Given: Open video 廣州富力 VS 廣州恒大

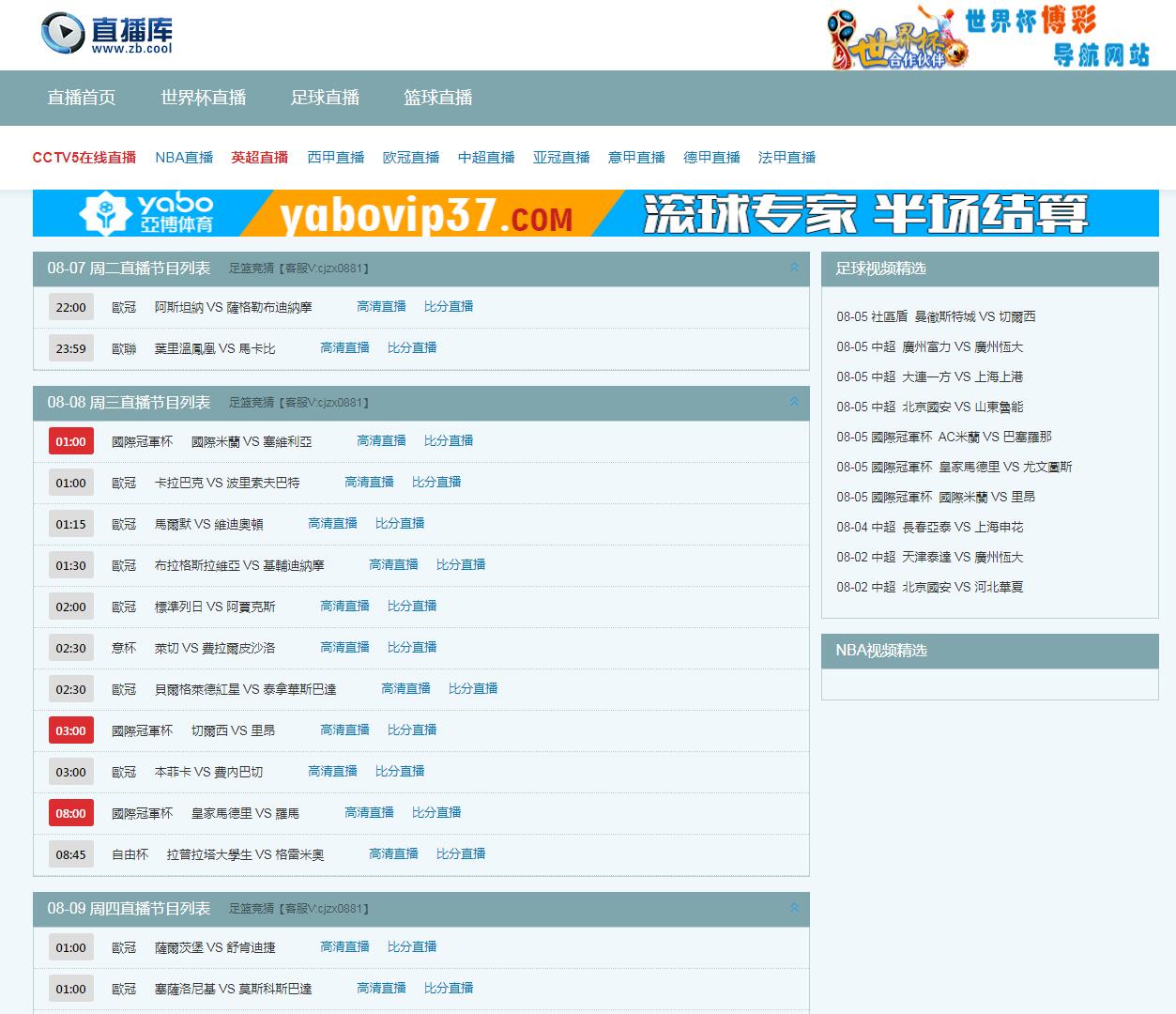Looking at the screenshot, I should tap(929, 347).
